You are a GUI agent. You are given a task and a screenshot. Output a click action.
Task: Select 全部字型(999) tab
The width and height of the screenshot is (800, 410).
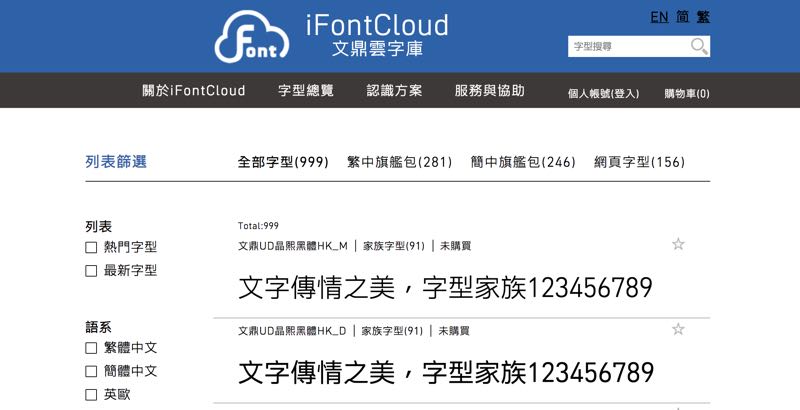point(283,162)
